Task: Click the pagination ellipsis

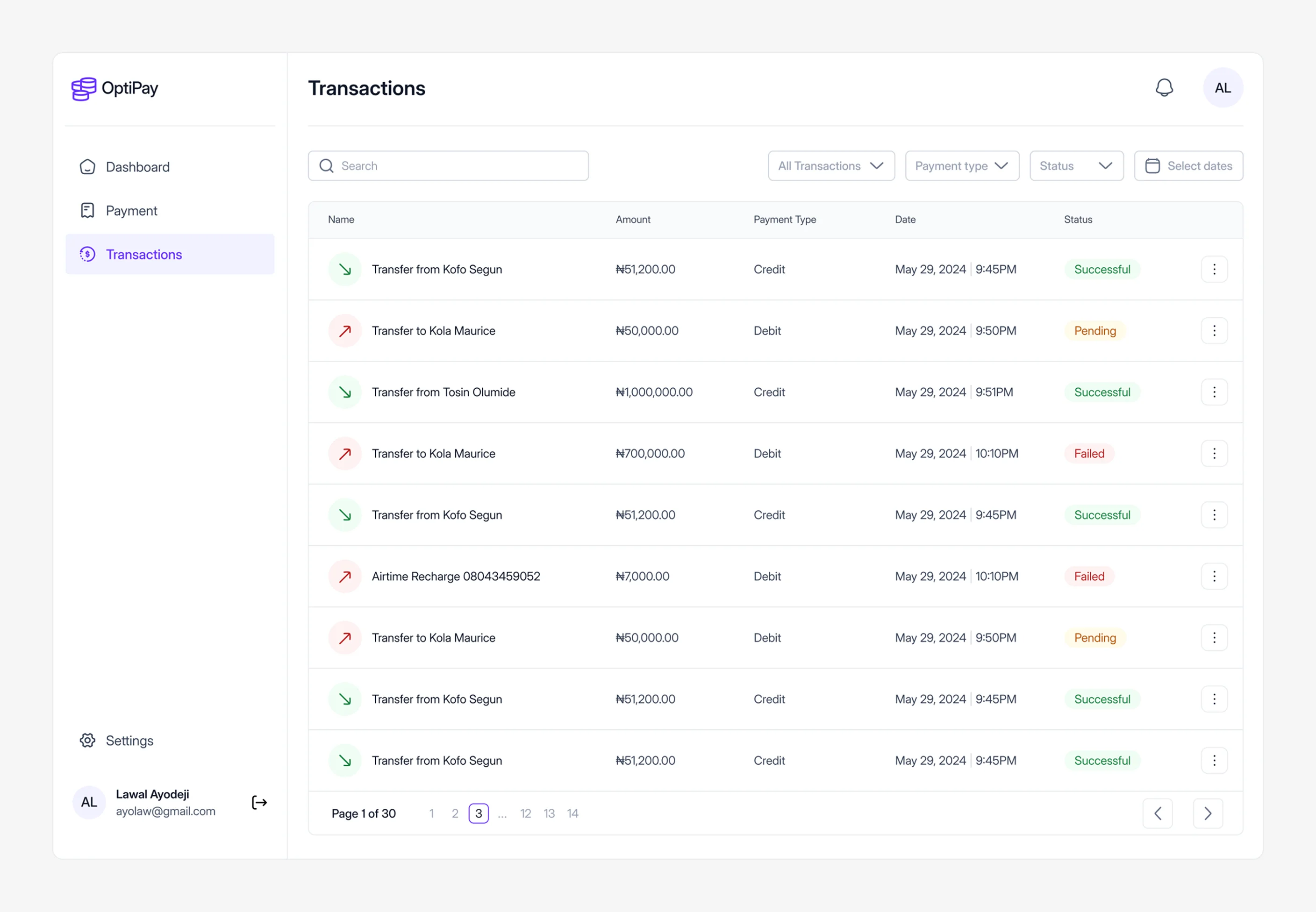Action: coord(502,815)
